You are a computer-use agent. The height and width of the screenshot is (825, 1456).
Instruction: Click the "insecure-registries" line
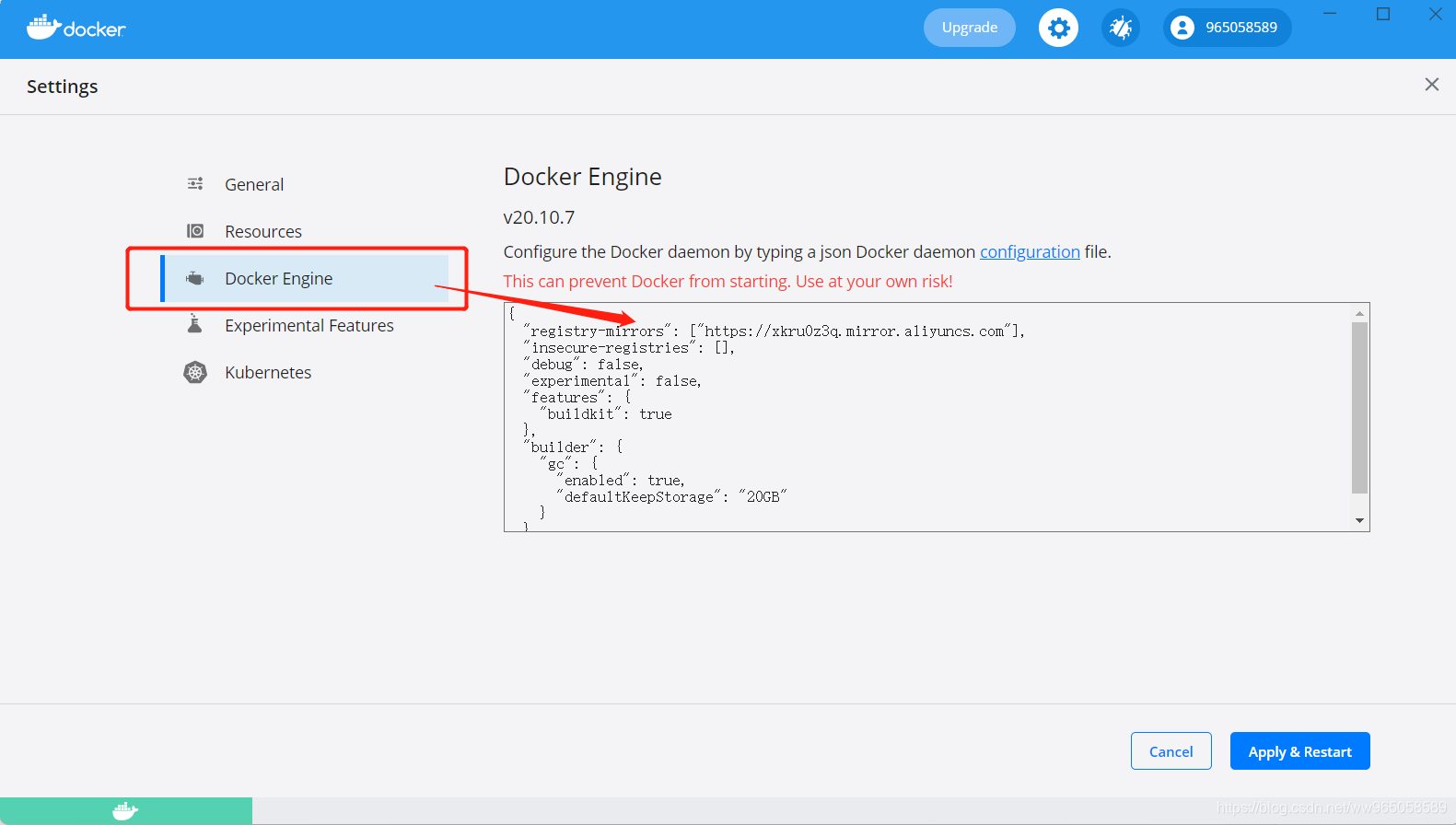[629, 348]
